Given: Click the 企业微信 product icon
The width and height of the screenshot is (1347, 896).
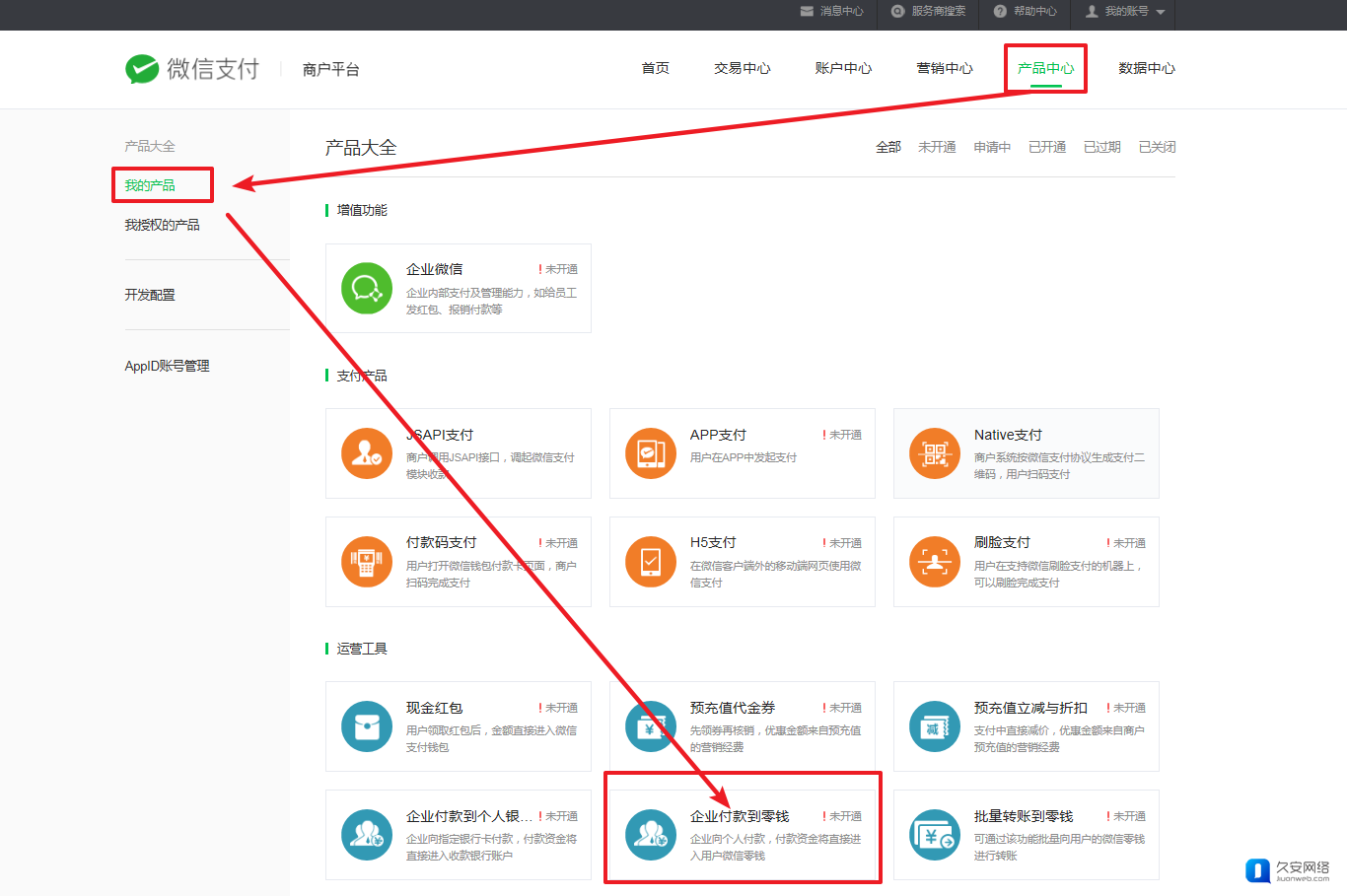Looking at the screenshot, I should pos(367,288).
